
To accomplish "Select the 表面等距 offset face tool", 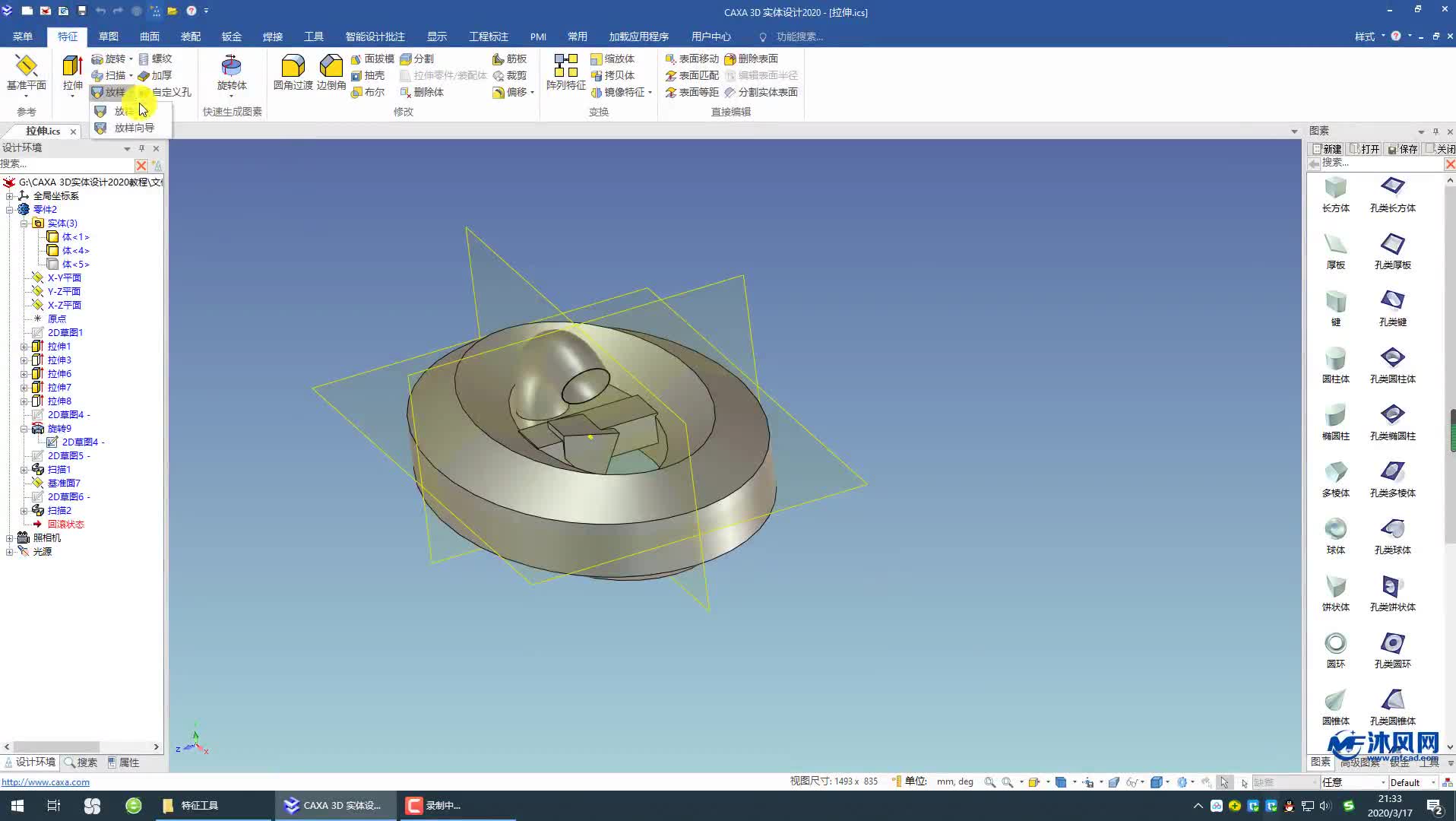I will coord(692,92).
